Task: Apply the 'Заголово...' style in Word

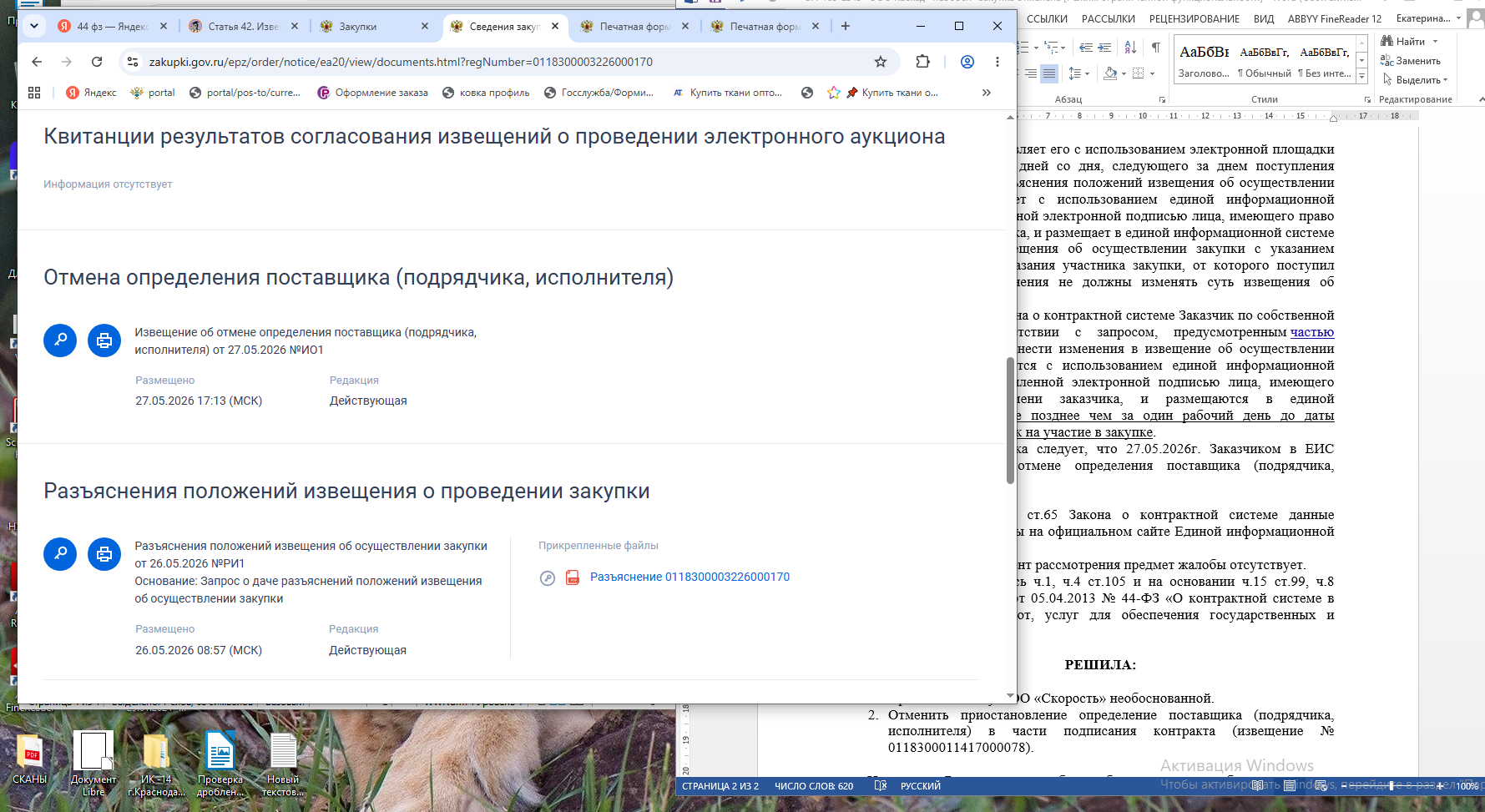Action: (x=1204, y=62)
